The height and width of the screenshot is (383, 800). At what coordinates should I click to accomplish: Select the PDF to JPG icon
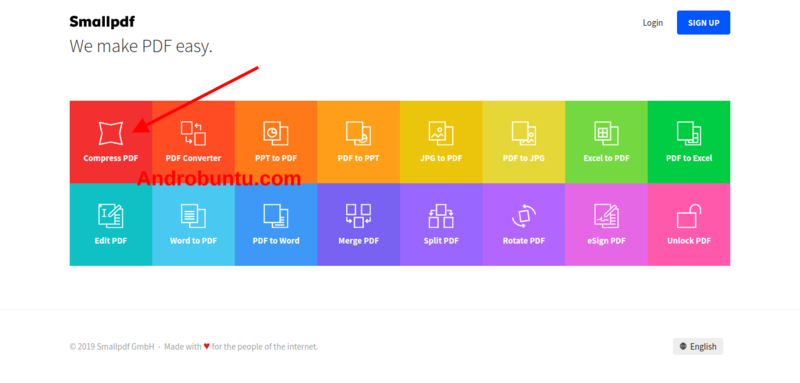click(x=524, y=133)
